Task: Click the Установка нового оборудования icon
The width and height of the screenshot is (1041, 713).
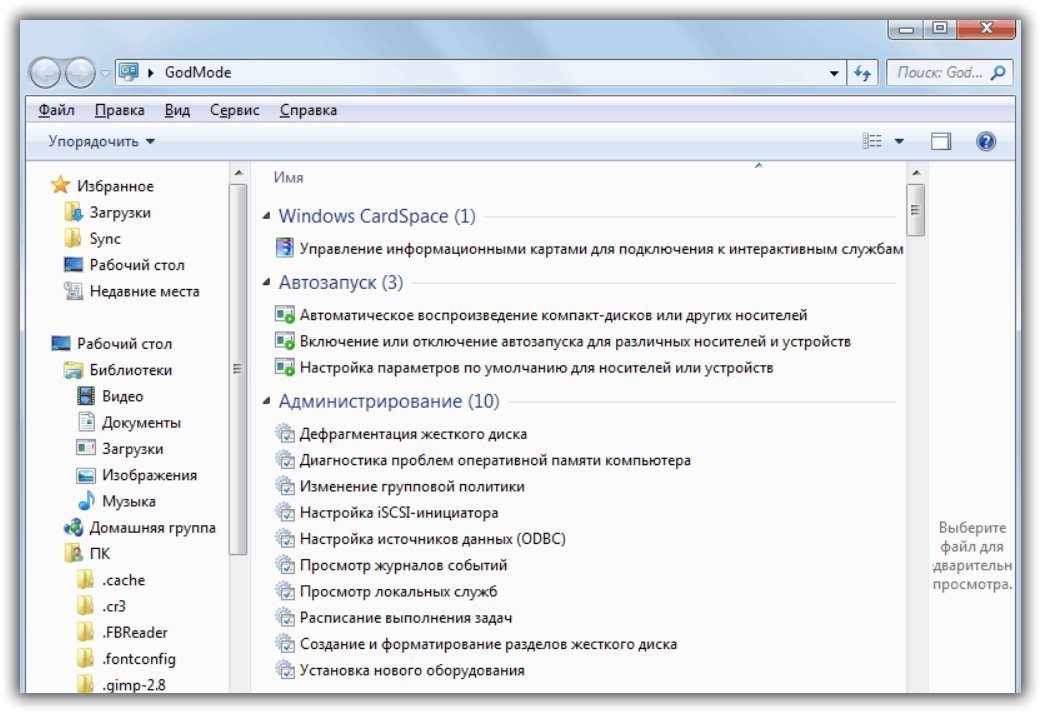Action: click(x=285, y=670)
